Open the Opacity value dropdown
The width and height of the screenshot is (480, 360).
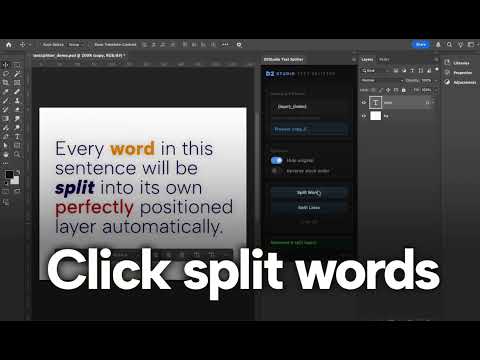(x=436, y=80)
